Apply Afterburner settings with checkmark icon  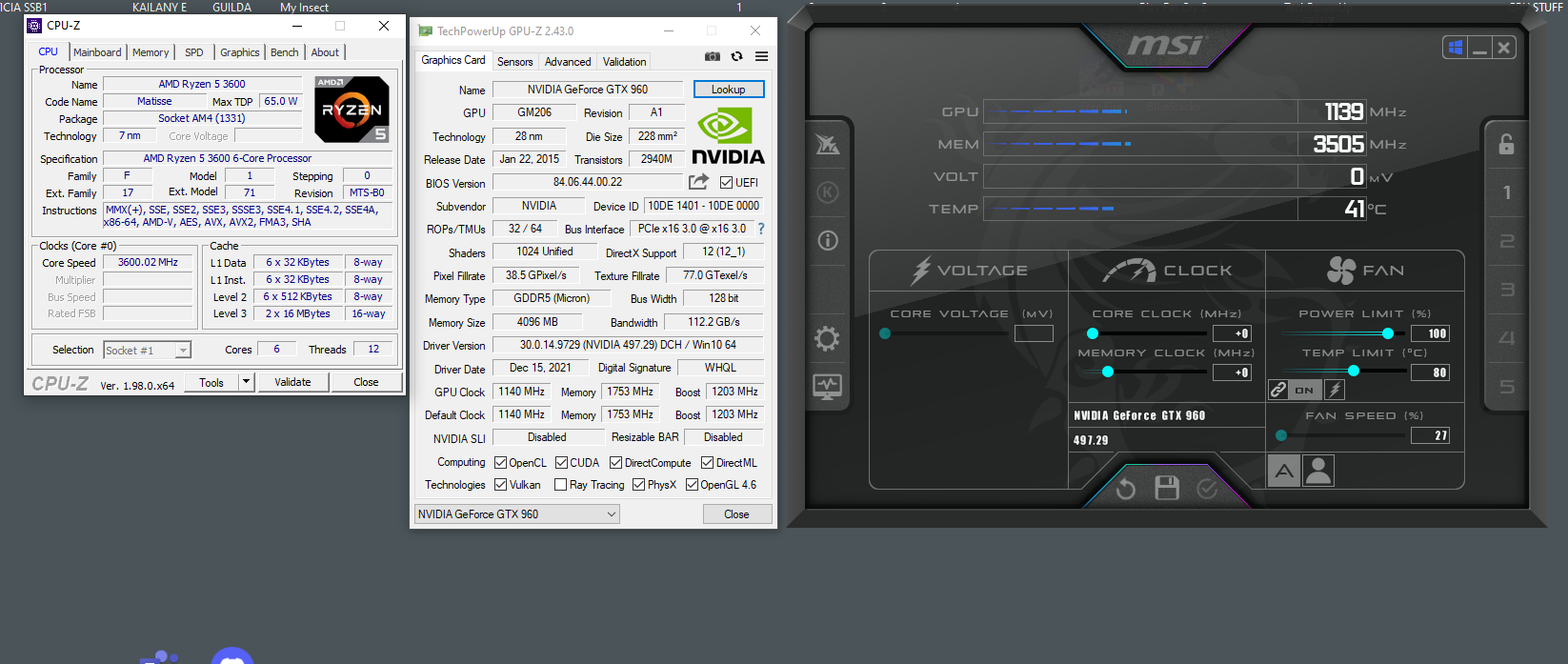point(1207,489)
